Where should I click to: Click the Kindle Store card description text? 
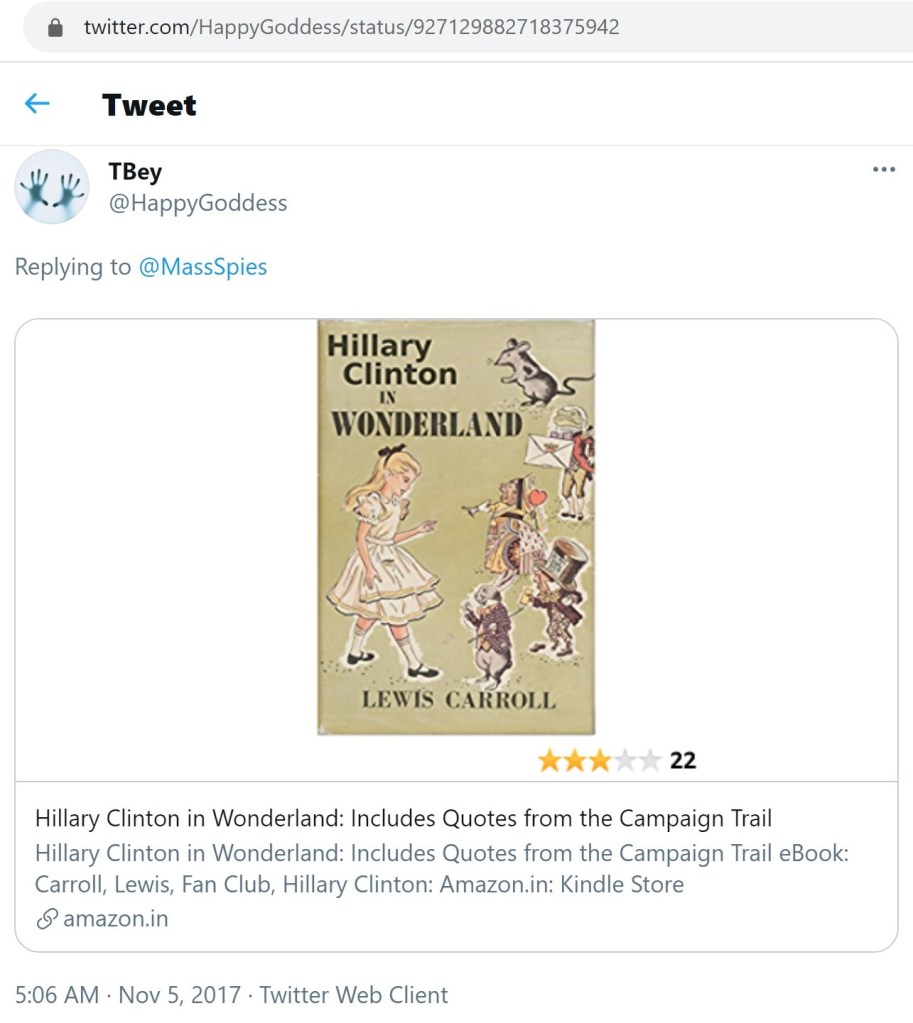tap(441, 869)
